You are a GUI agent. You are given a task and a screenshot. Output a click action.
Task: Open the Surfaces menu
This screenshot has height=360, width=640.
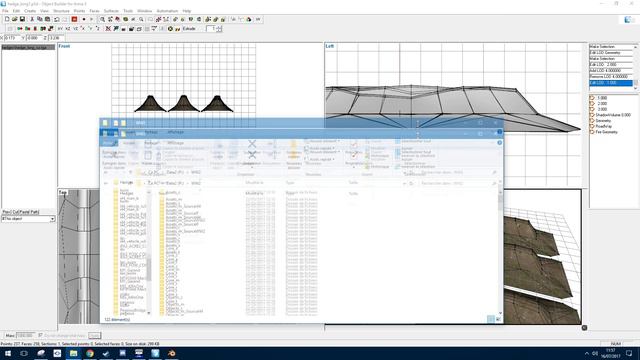point(111,11)
